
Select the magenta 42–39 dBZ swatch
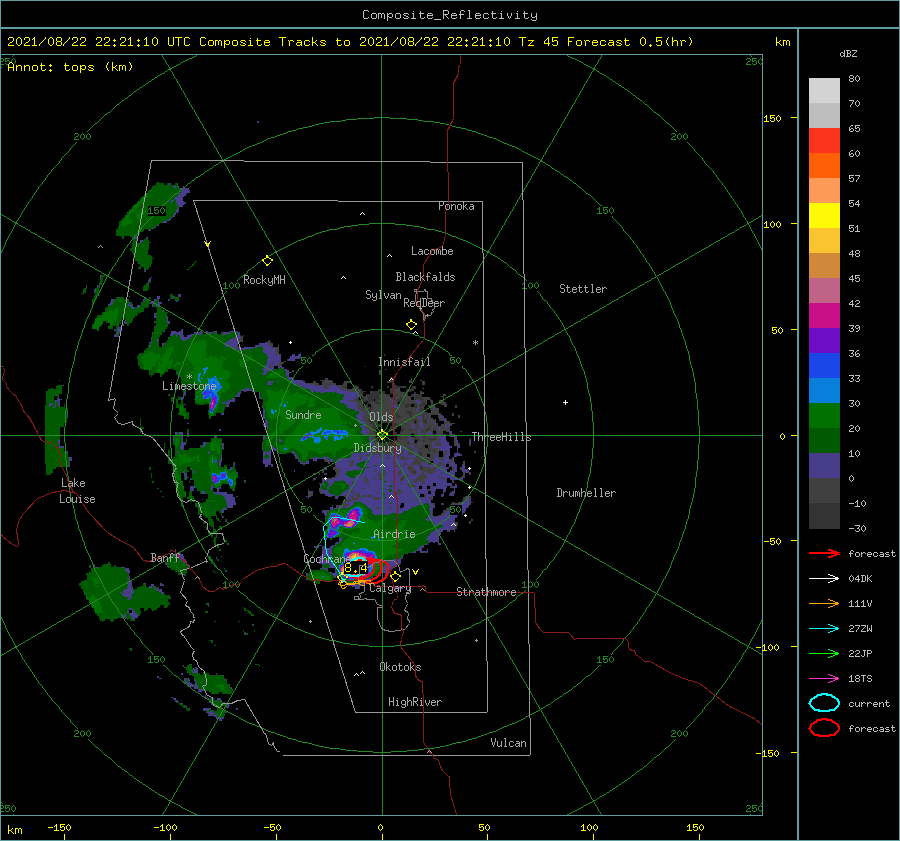[824, 316]
